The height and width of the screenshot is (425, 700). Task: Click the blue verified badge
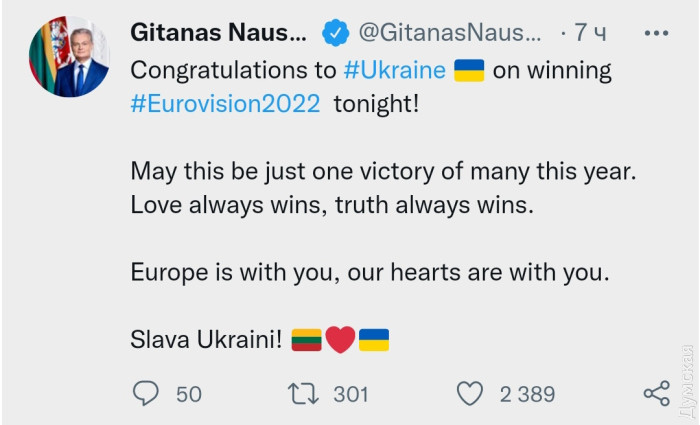[335, 34]
